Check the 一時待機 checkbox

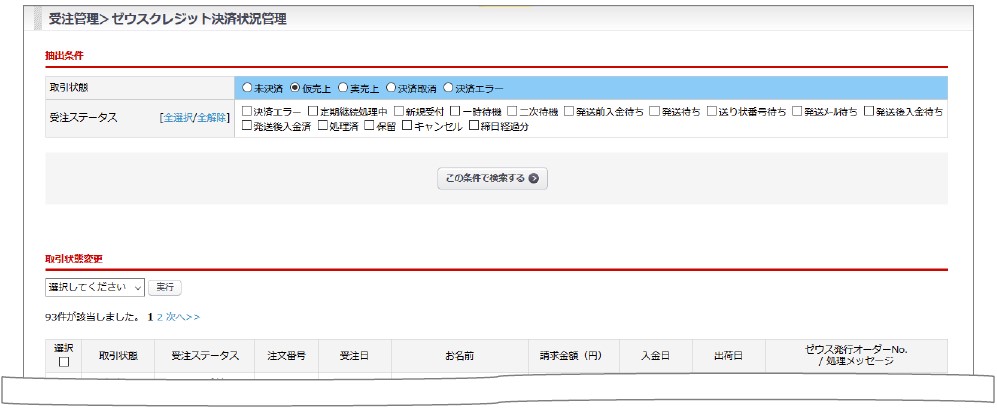tap(455, 111)
